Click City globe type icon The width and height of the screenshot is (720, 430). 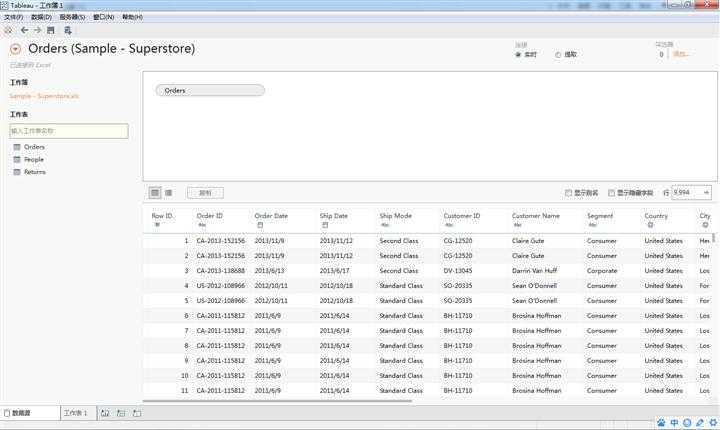pyautogui.click(x=705, y=225)
